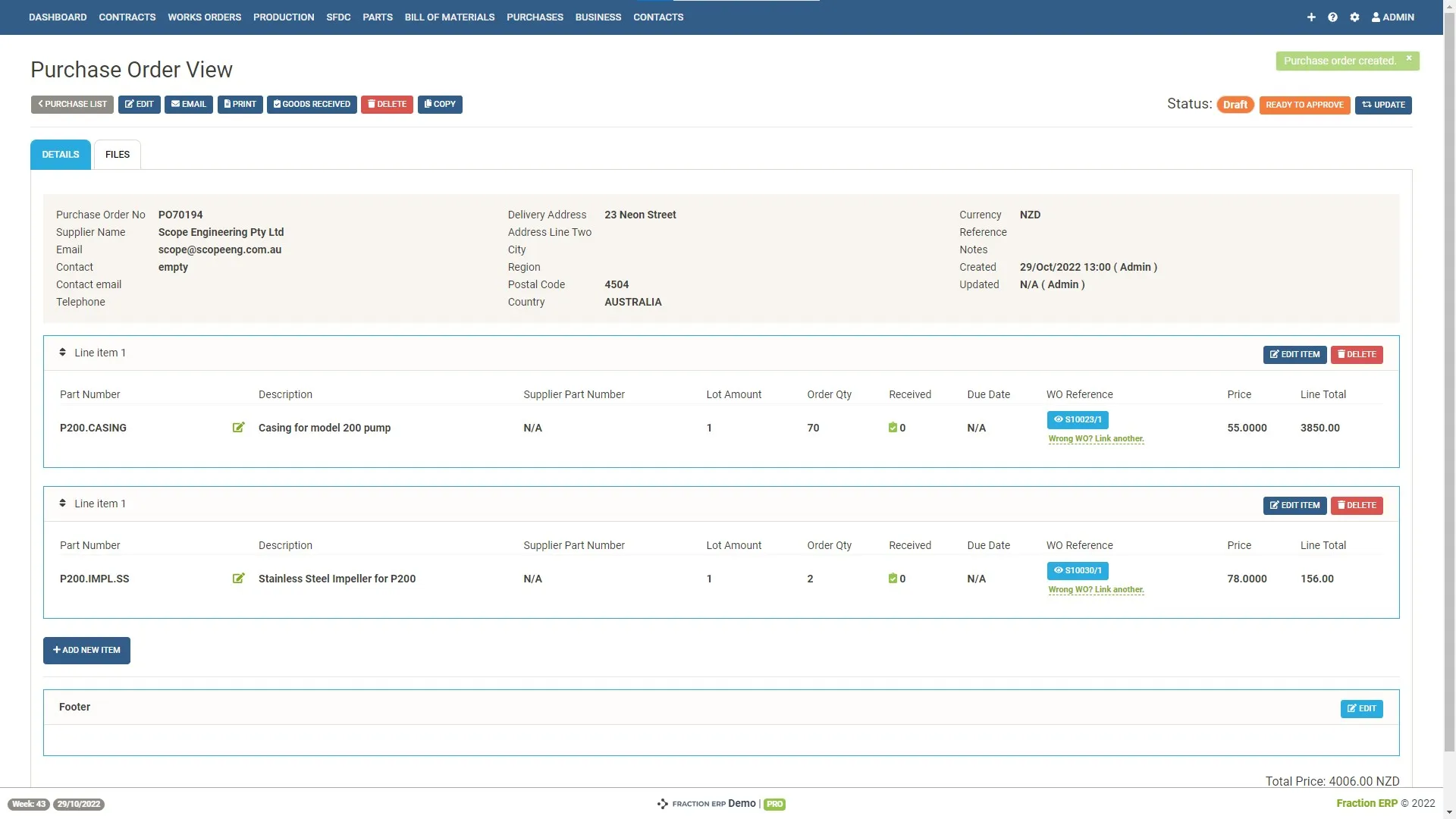Click the Copy icon to duplicate order
1456x819 pixels.
(440, 103)
